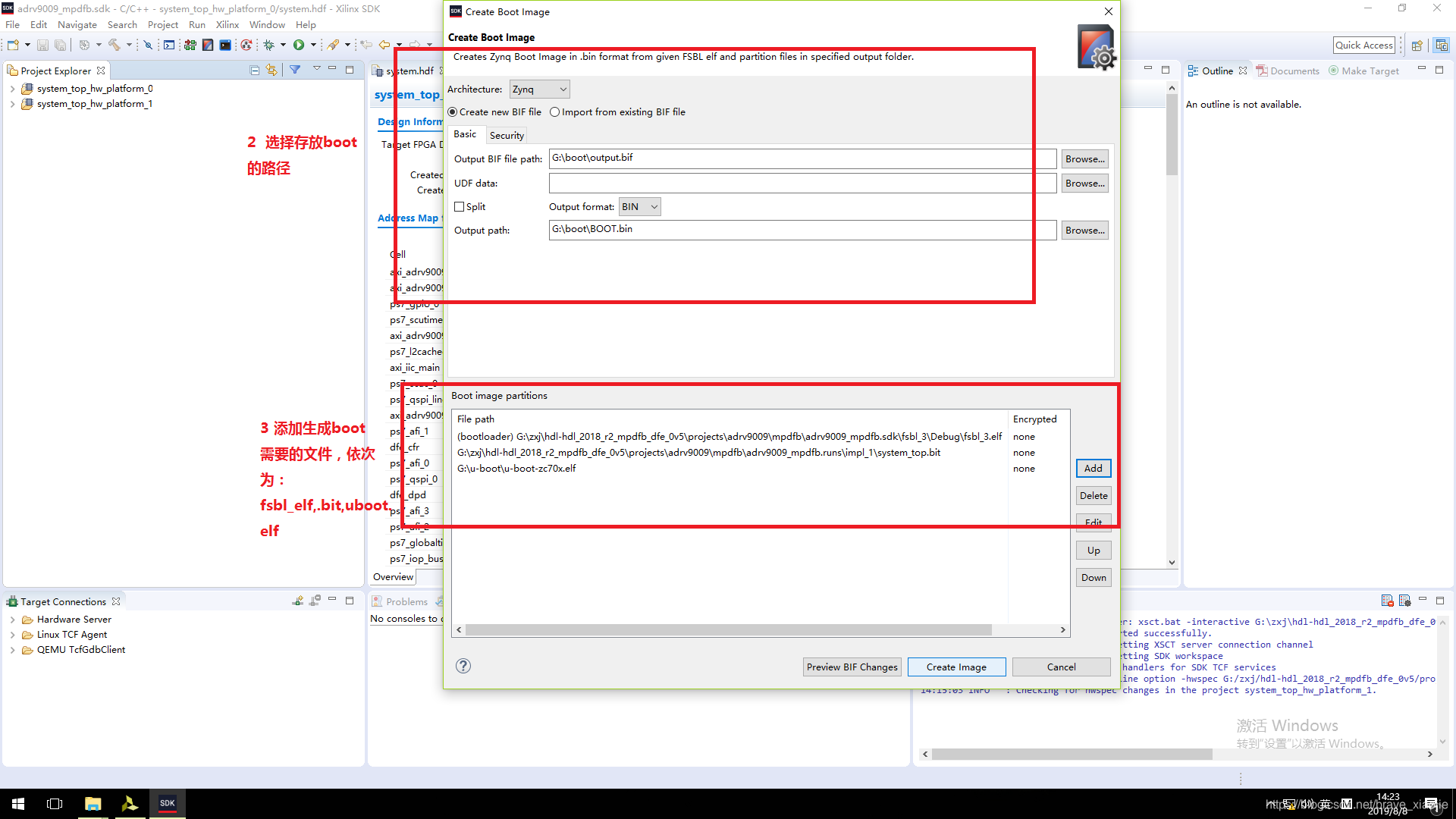
Task: Open the XSCT console toolbar icon
Action: [225, 45]
